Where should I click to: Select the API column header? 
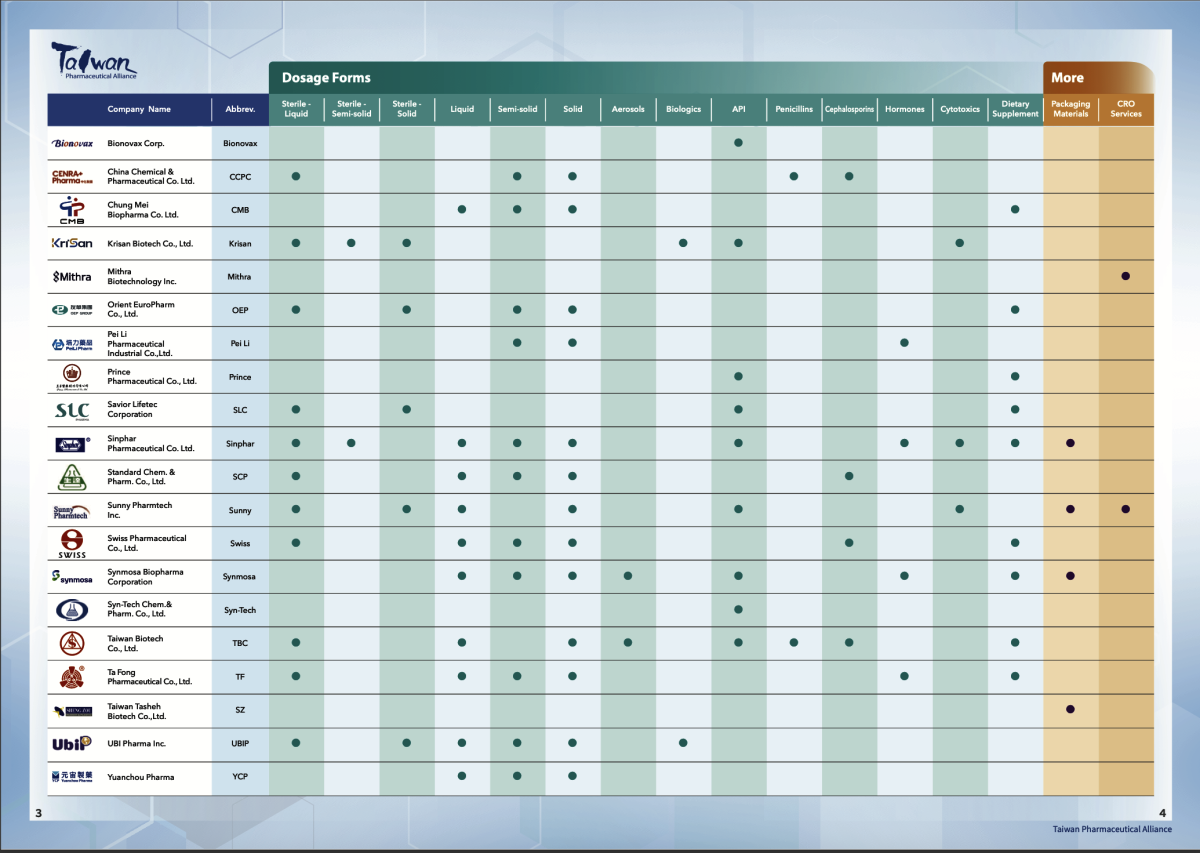(x=738, y=109)
